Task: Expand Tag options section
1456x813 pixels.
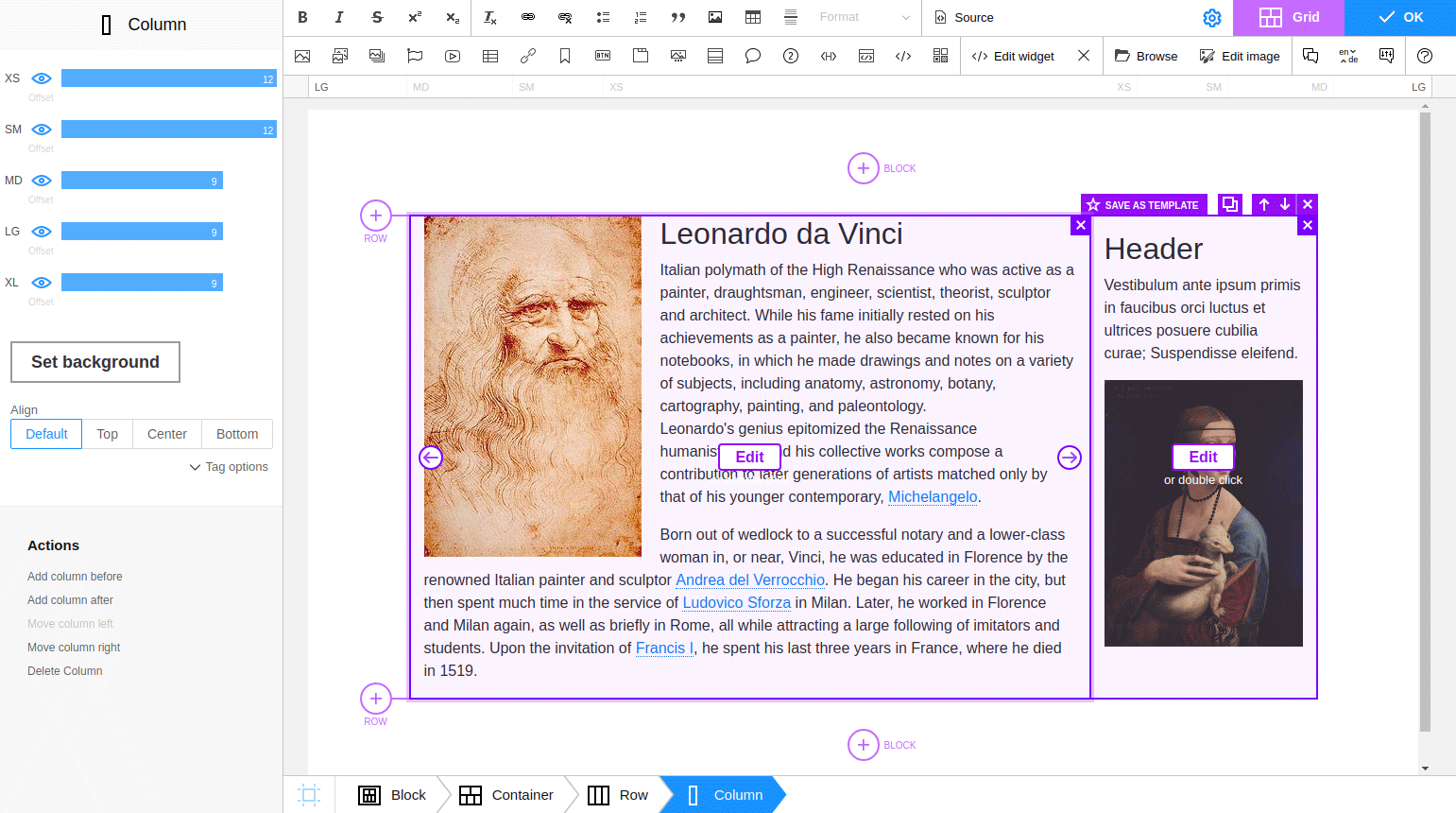Action: [229, 467]
